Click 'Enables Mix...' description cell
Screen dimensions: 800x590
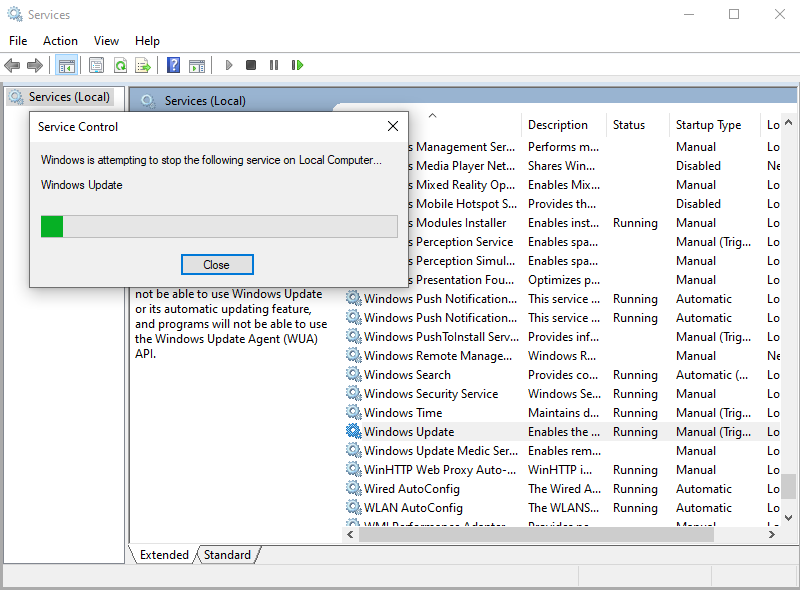[x=564, y=184]
